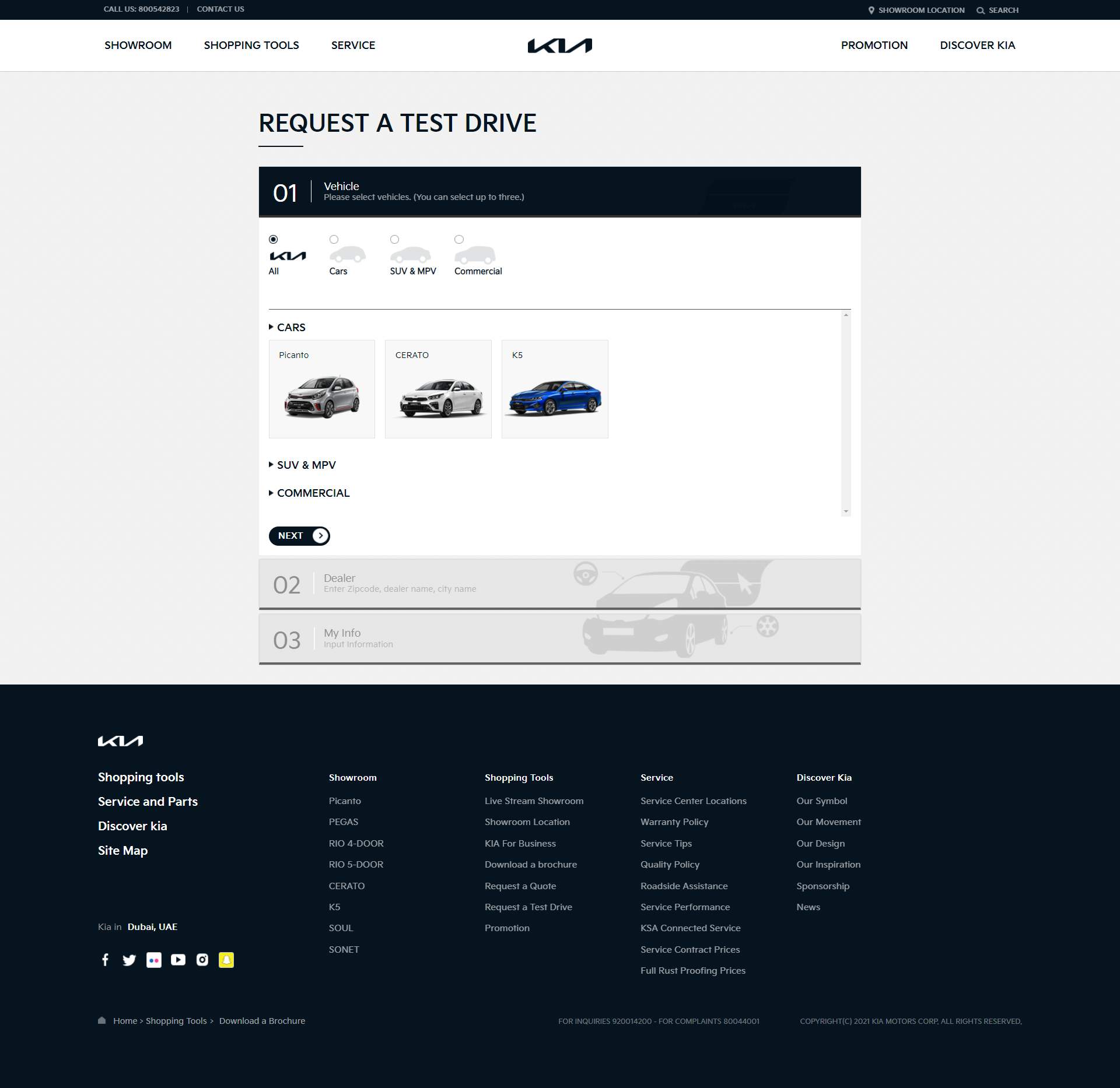Open the Instagram icon in footer
The width and height of the screenshot is (1120, 1088).
coord(202,960)
